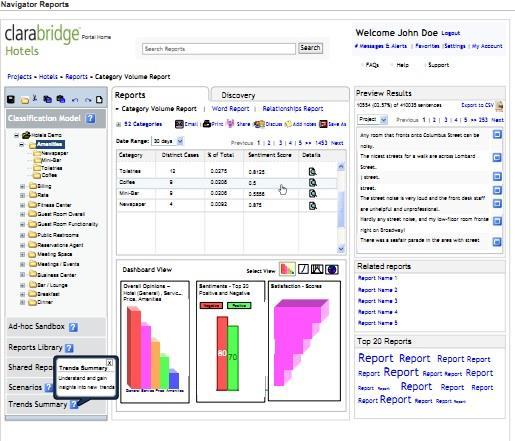Click the Discuss report icon

coord(259,124)
